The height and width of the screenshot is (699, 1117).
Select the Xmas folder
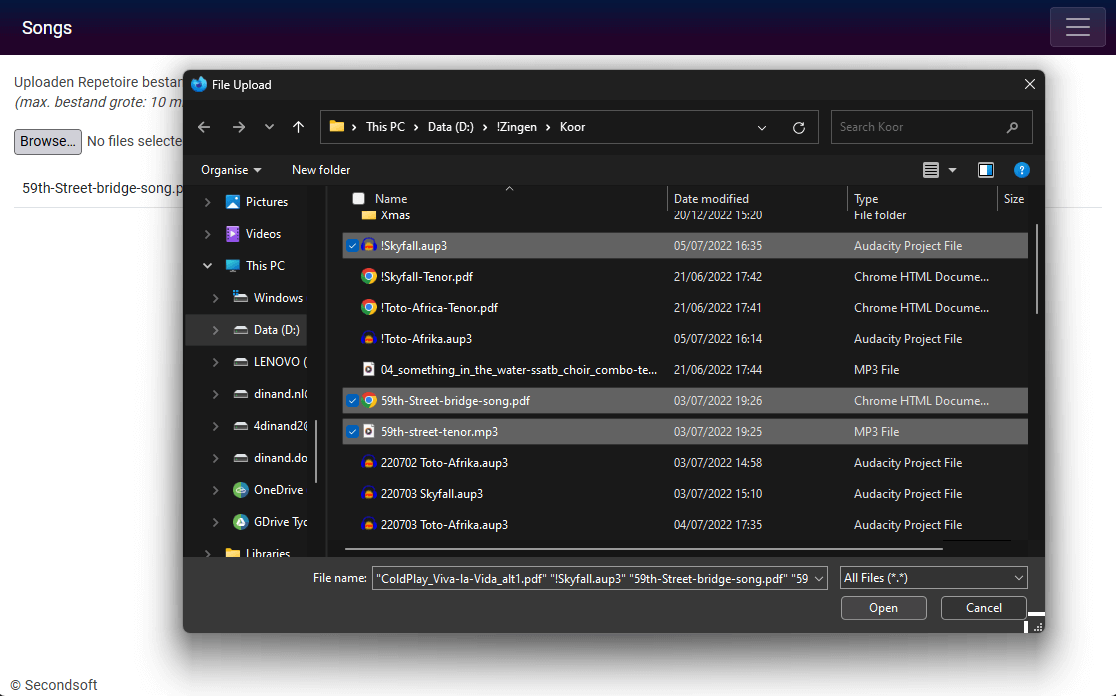pyautogui.click(x=395, y=215)
